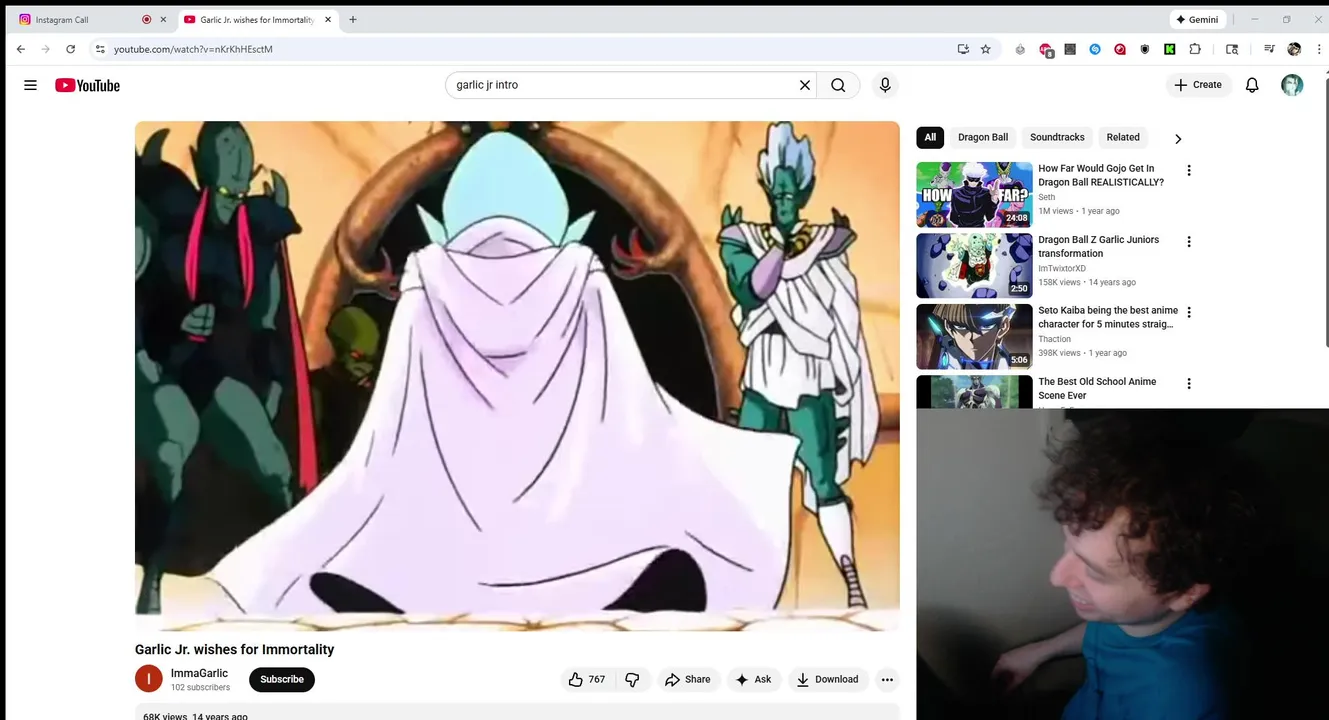1329x720 pixels.
Task: Install app icon in address bar
Action: click(963, 49)
